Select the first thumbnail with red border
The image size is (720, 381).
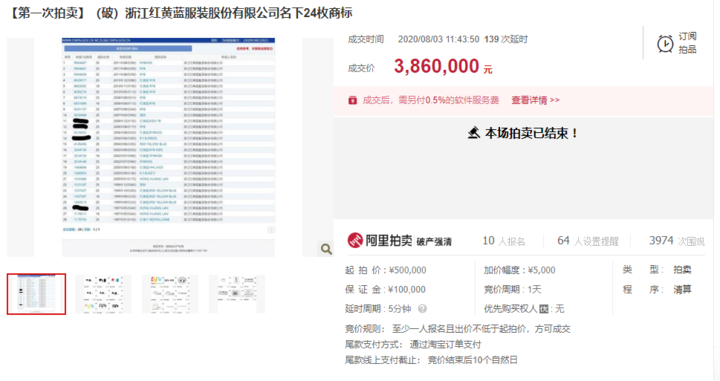(x=36, y=294)
